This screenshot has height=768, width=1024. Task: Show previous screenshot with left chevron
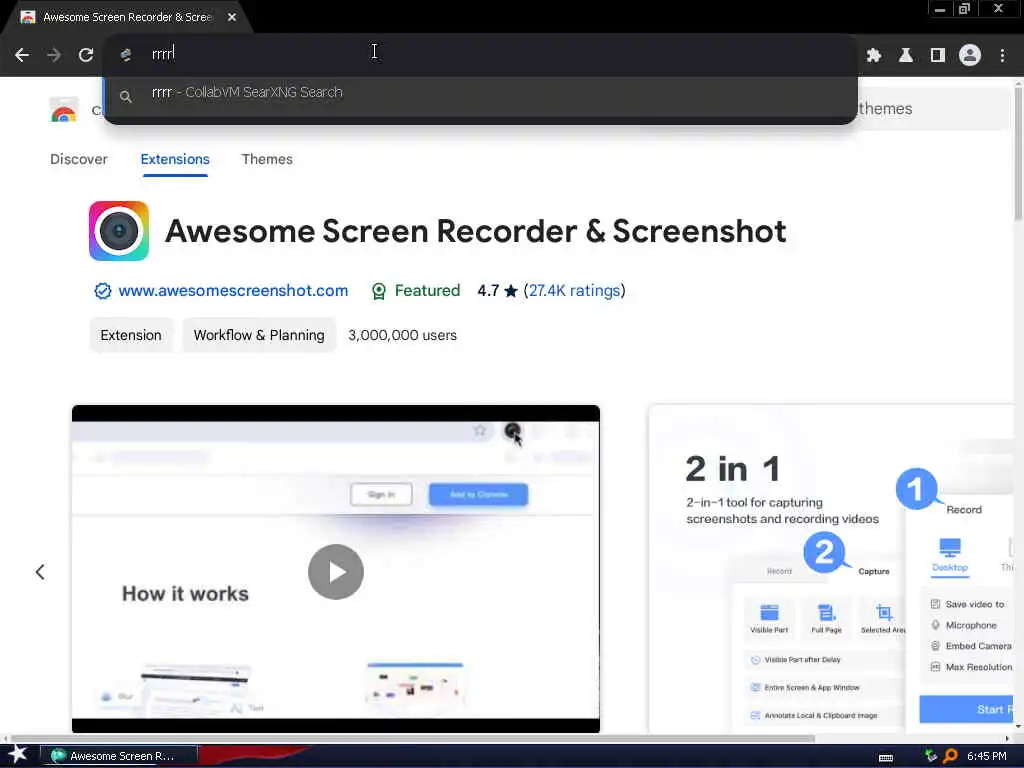pyautogui.click(x=40, y=572)
